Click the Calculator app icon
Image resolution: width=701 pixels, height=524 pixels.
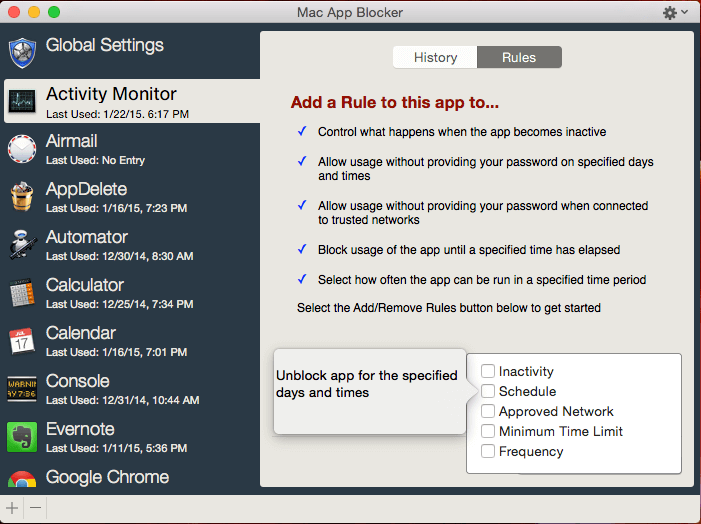(x=22, y=292)
